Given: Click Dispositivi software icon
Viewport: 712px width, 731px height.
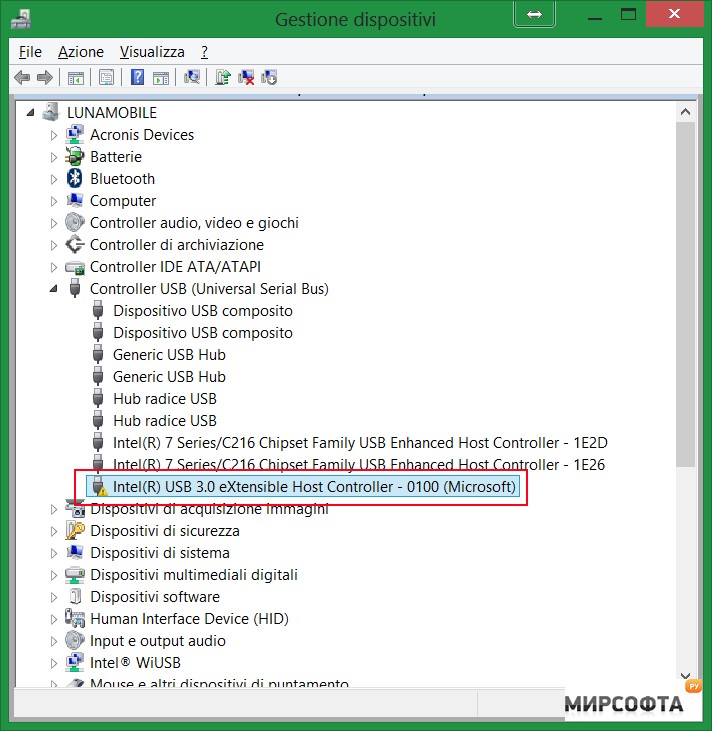Looking at the screenshot, I should [75, 597].
